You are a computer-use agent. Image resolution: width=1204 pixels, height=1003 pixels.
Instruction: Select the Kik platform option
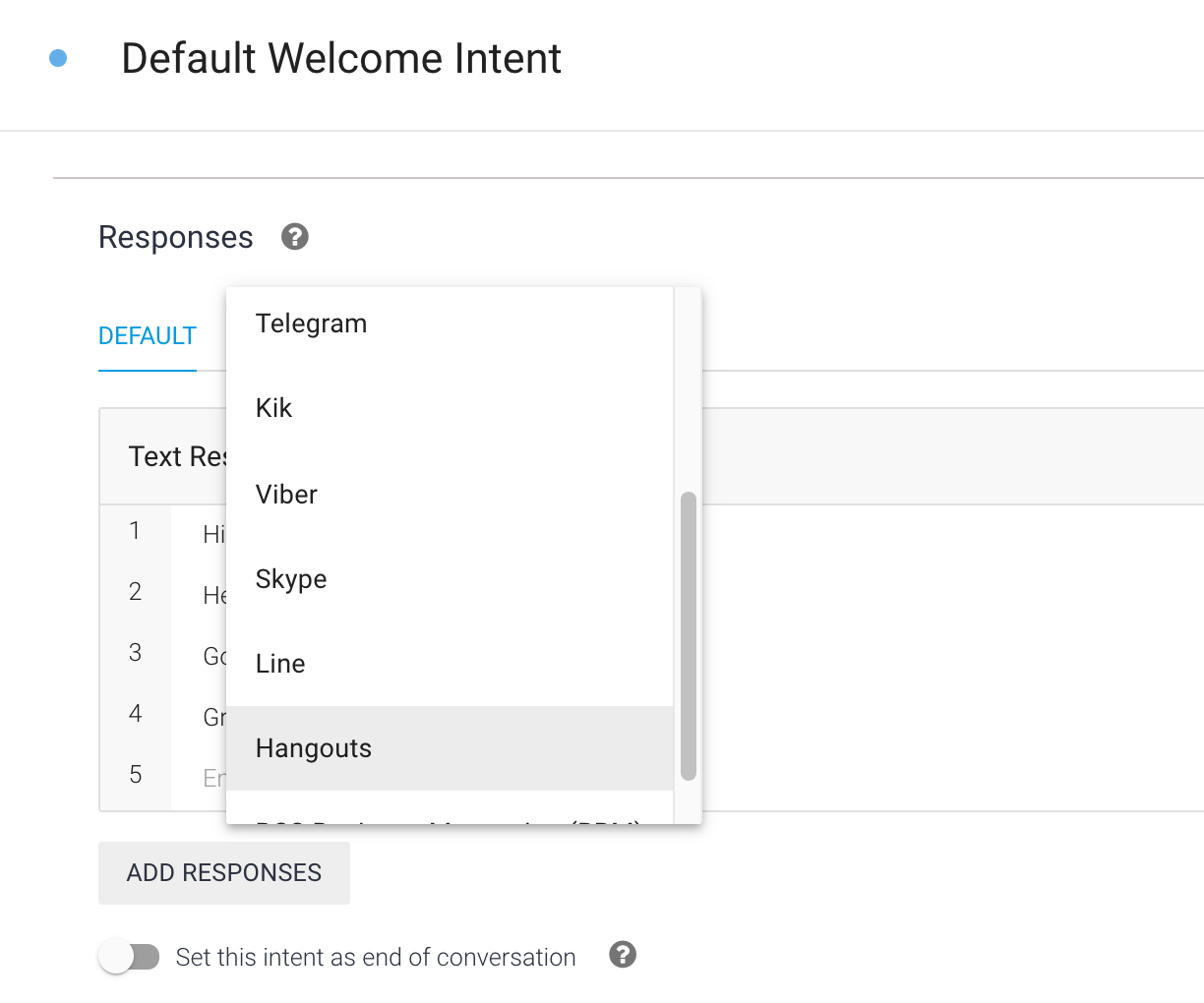272,408
